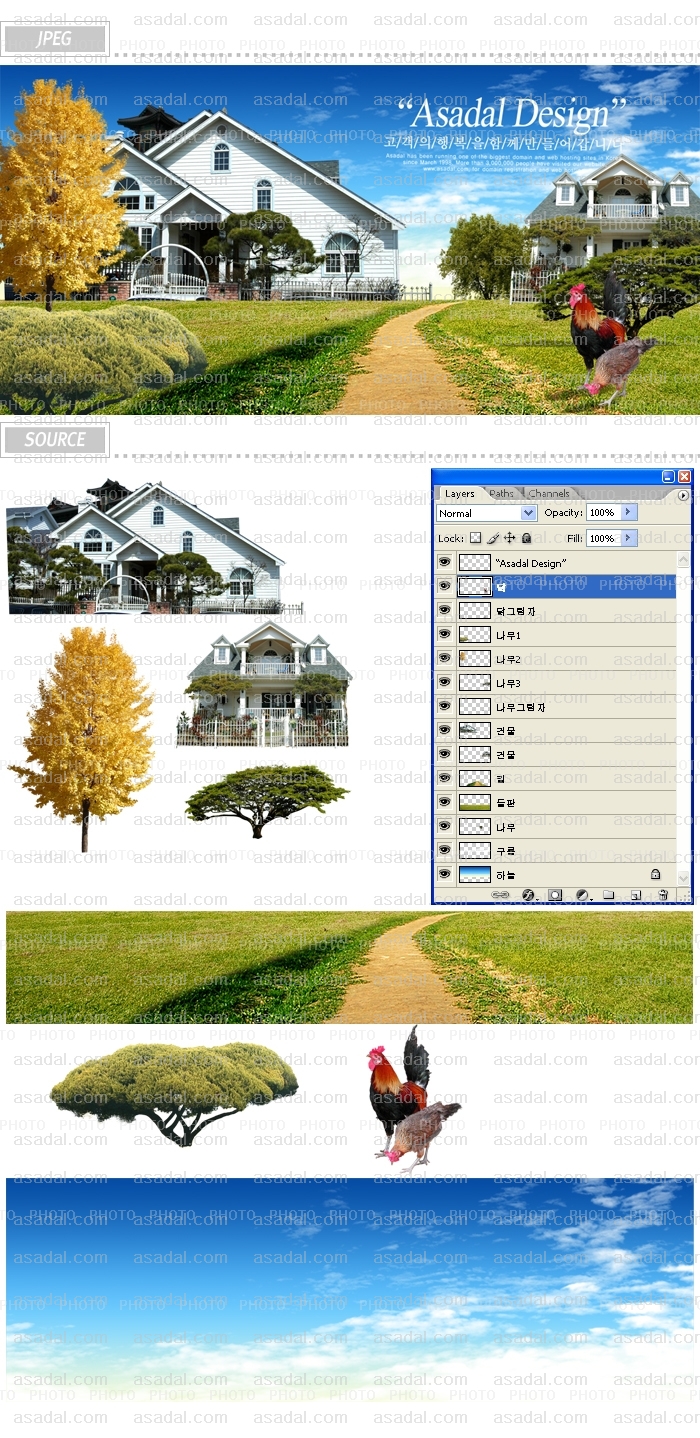Screen dimensions: 700x1438
Task: Toggle visibility of the 들판 layer
Action: tap(445, 802)
